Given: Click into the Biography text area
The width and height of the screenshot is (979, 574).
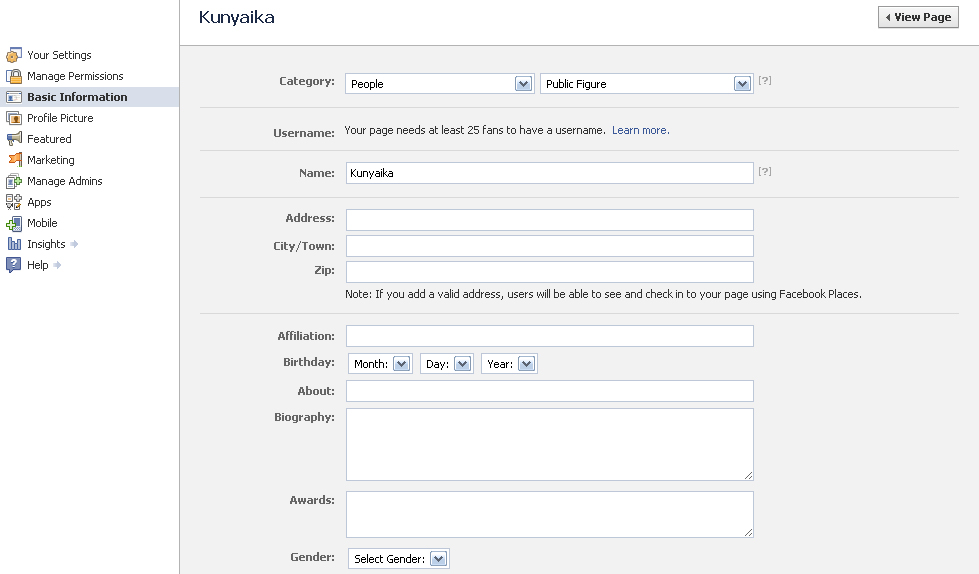Looking at the screenshot, I should pyautogui.click(x=549, y=444).
